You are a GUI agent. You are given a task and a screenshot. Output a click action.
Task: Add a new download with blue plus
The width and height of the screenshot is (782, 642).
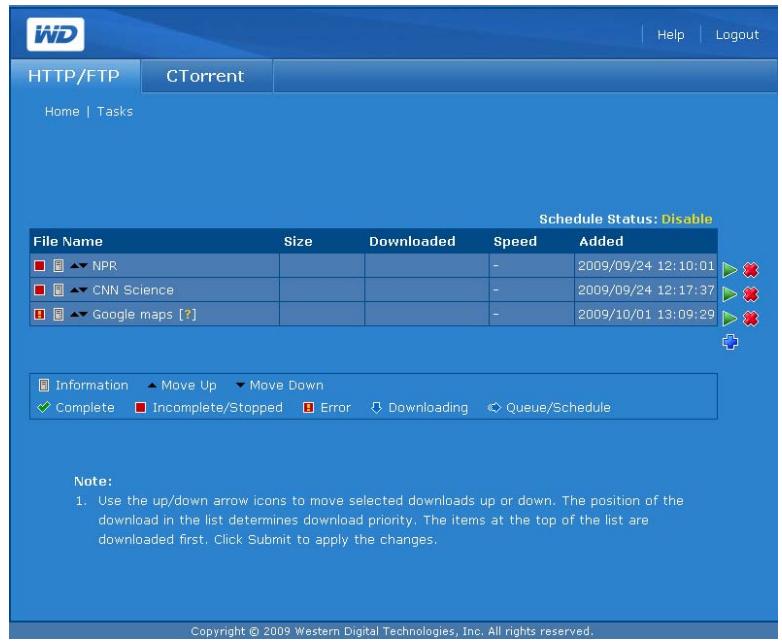pyautogui.click(x=730, y=342)
